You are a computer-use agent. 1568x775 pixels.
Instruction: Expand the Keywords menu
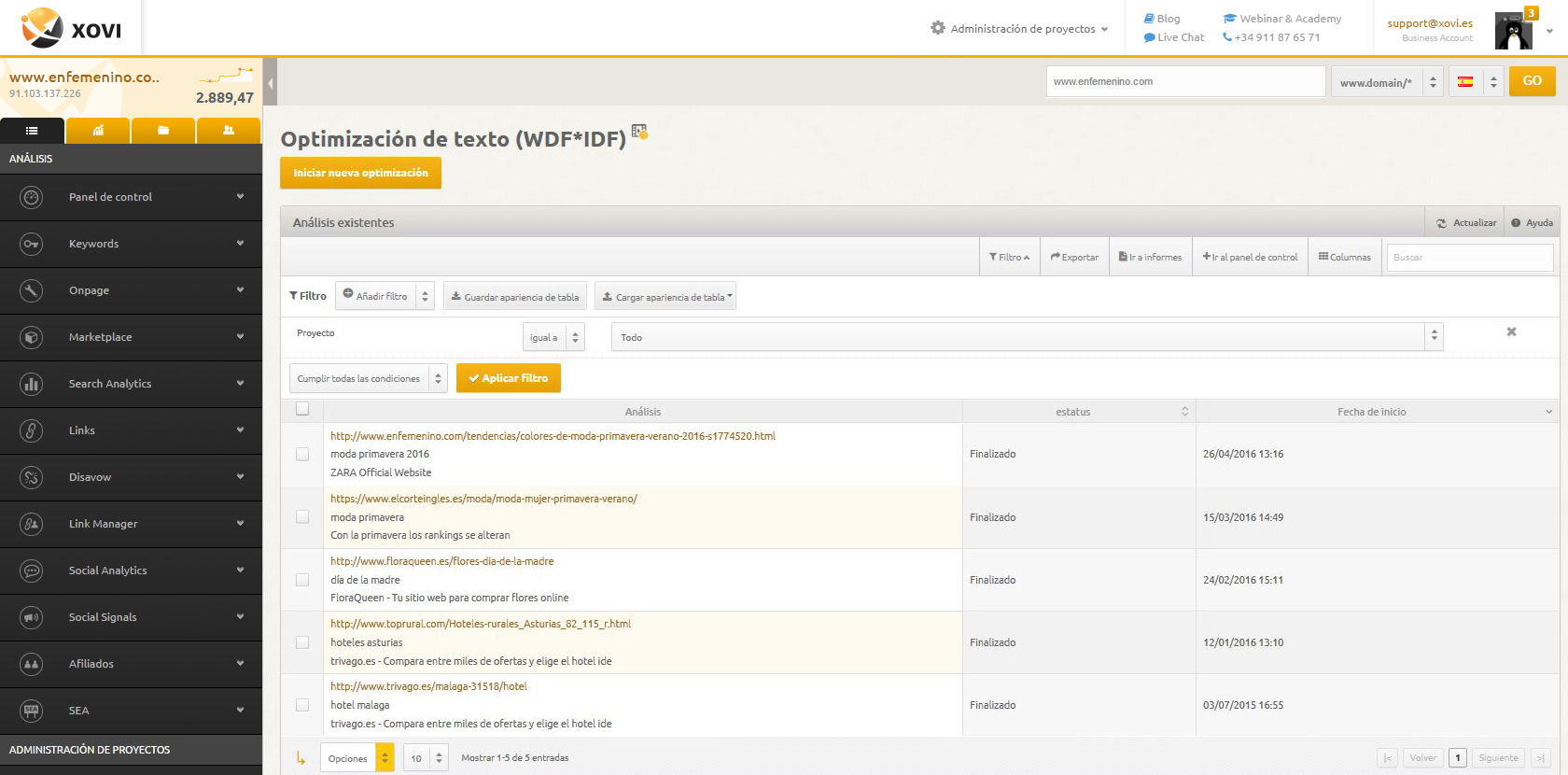point(240,243)
